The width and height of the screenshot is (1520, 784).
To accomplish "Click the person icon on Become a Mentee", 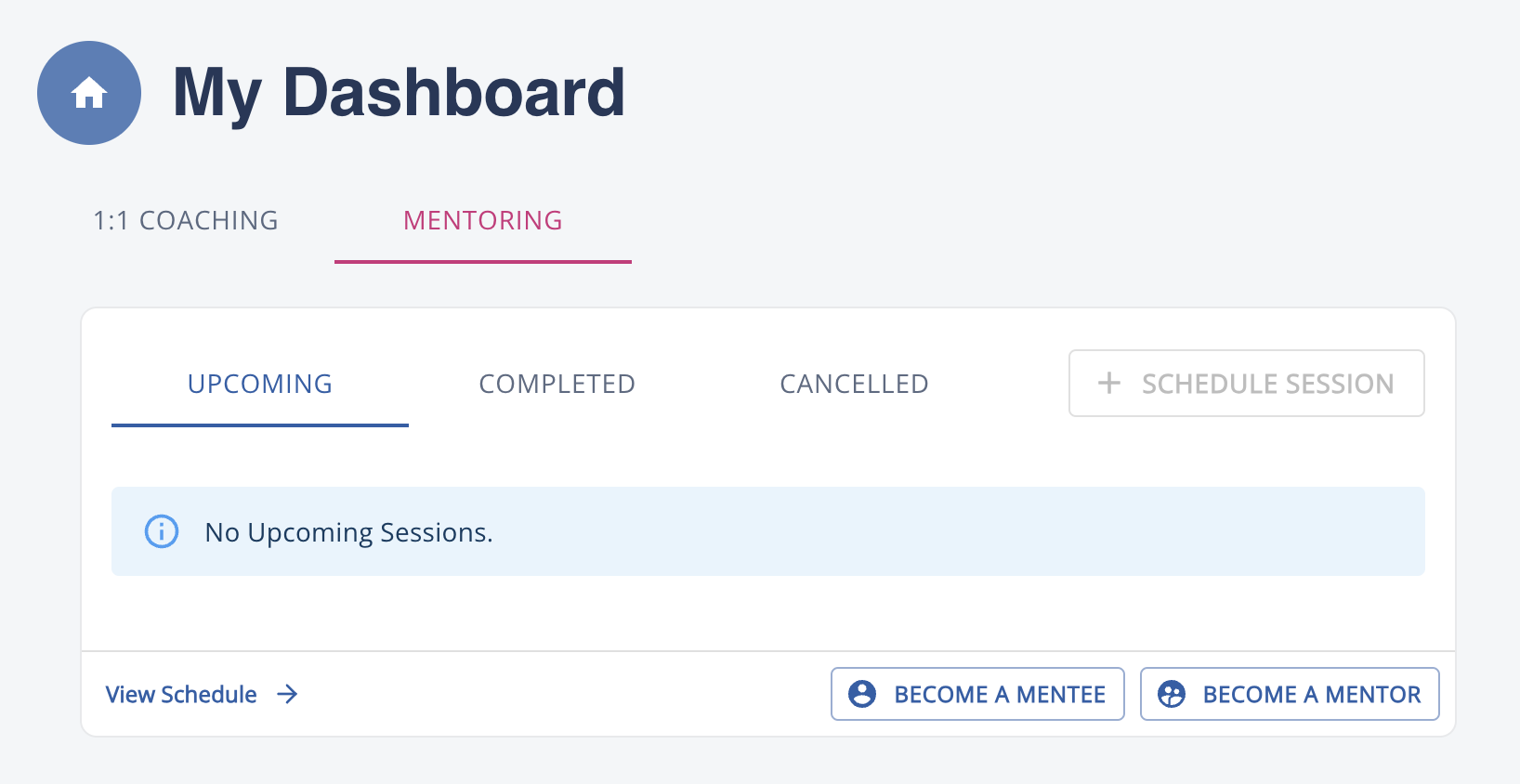I will point(862,694).
